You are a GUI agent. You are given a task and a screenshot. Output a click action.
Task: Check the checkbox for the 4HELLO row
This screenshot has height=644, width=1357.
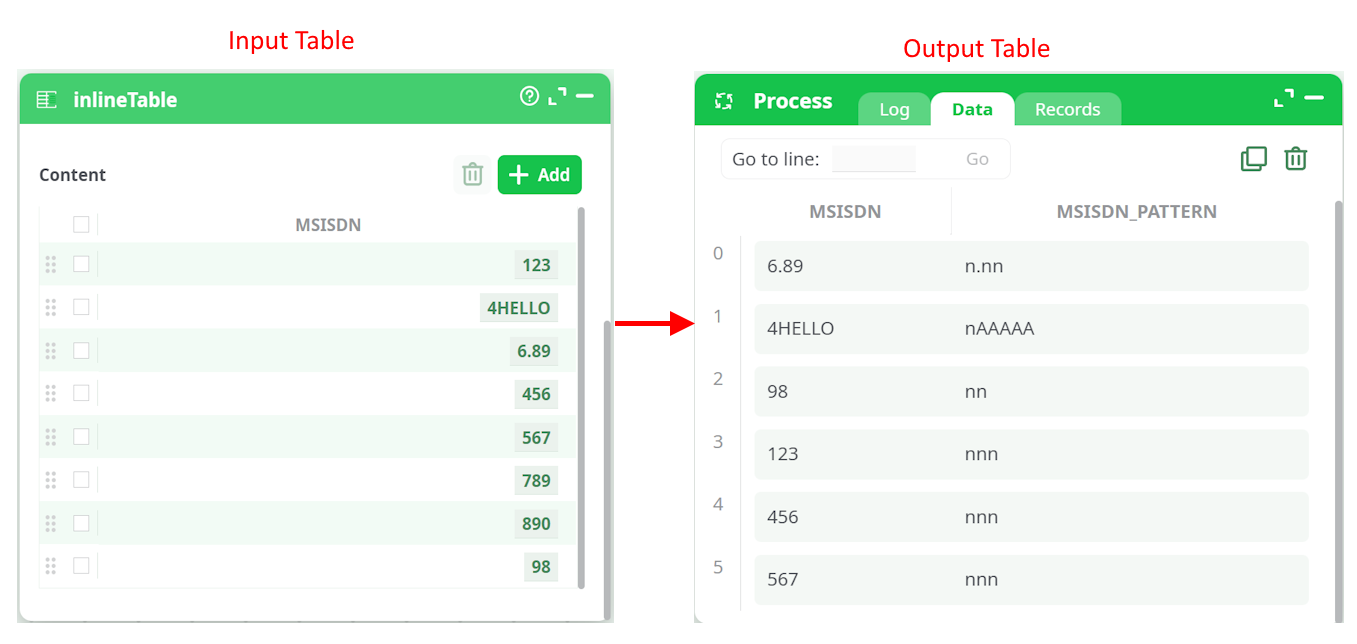tap(81, 307)
